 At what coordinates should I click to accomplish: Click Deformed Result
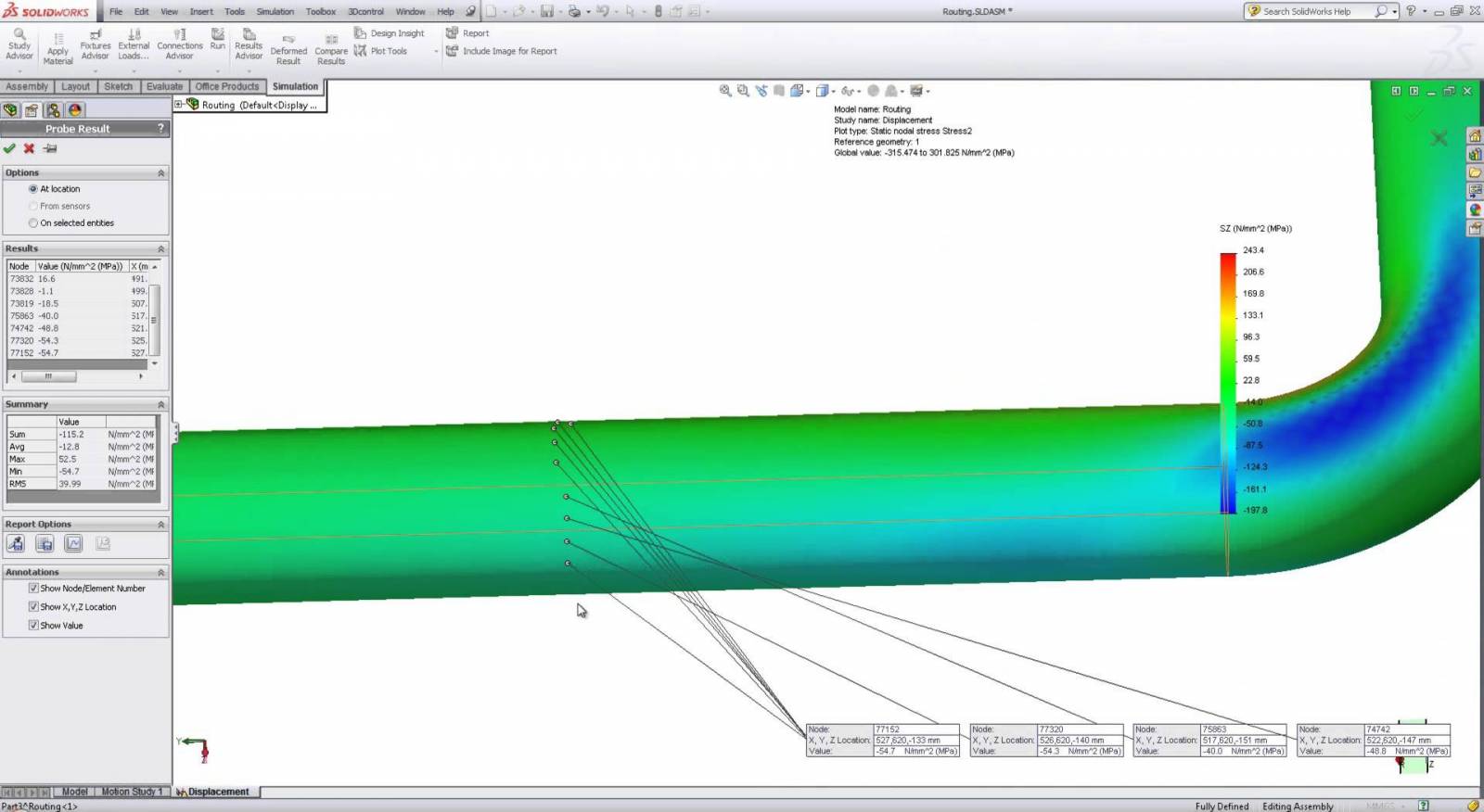tap(288, 50)
